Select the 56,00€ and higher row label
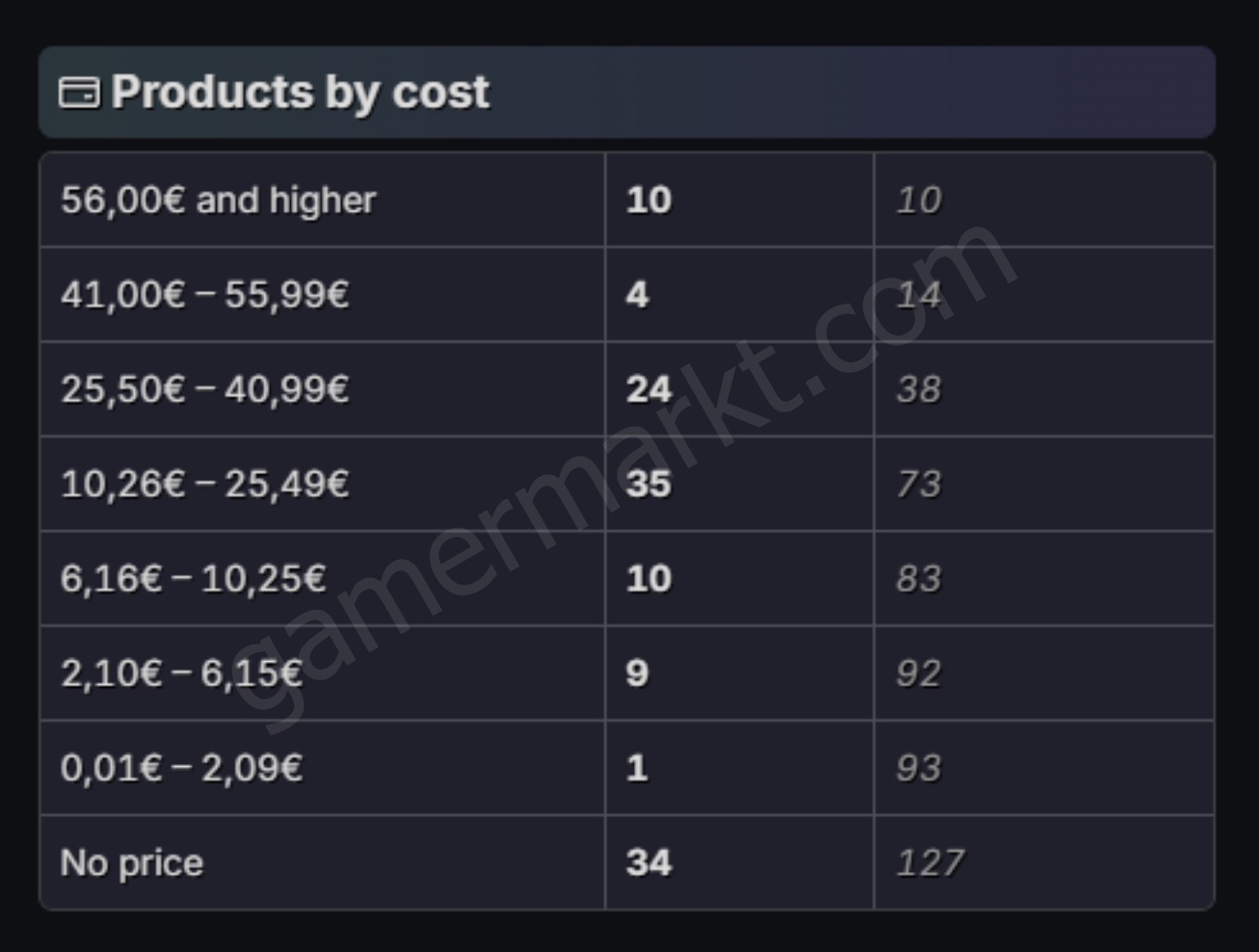The height and width of the screenshot is (952, 1259). click(218, 200)
